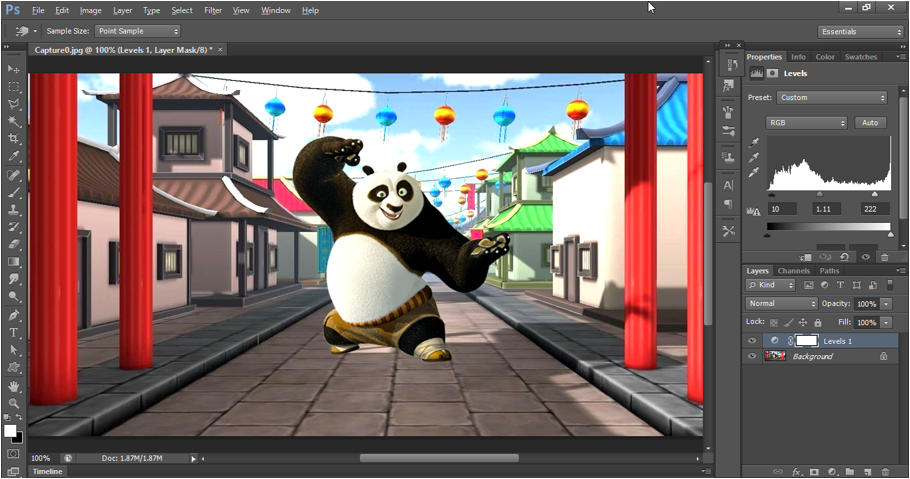The height and width of the screenshot is (479, 910).
Task: Open the Essentials workspace dropdown
Action: pyautogui.click(x=860, y=32)
